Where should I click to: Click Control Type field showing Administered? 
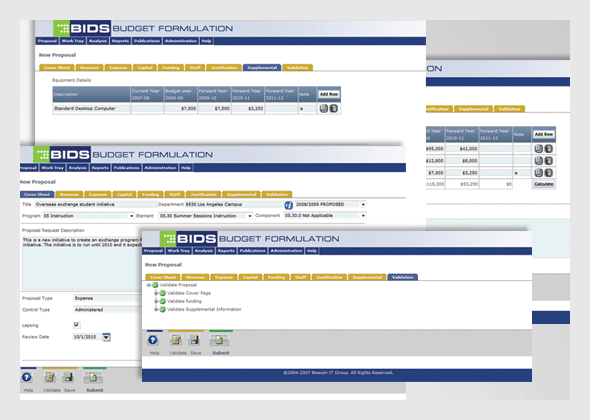click(108, 310)
